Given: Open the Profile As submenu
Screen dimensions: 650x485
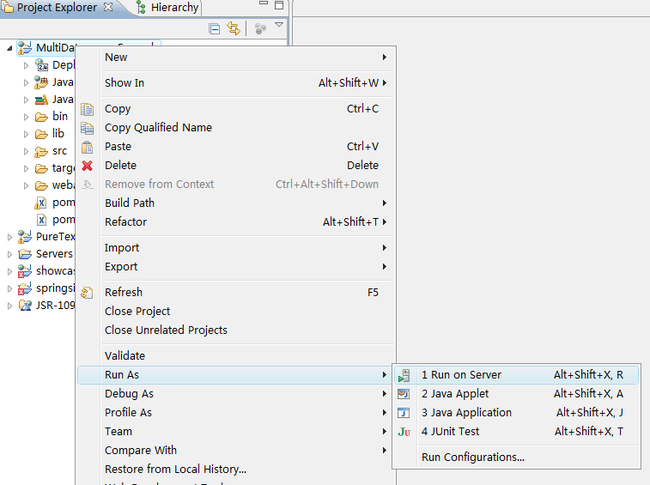Looking at the screenshot, I should pos(235,413).
